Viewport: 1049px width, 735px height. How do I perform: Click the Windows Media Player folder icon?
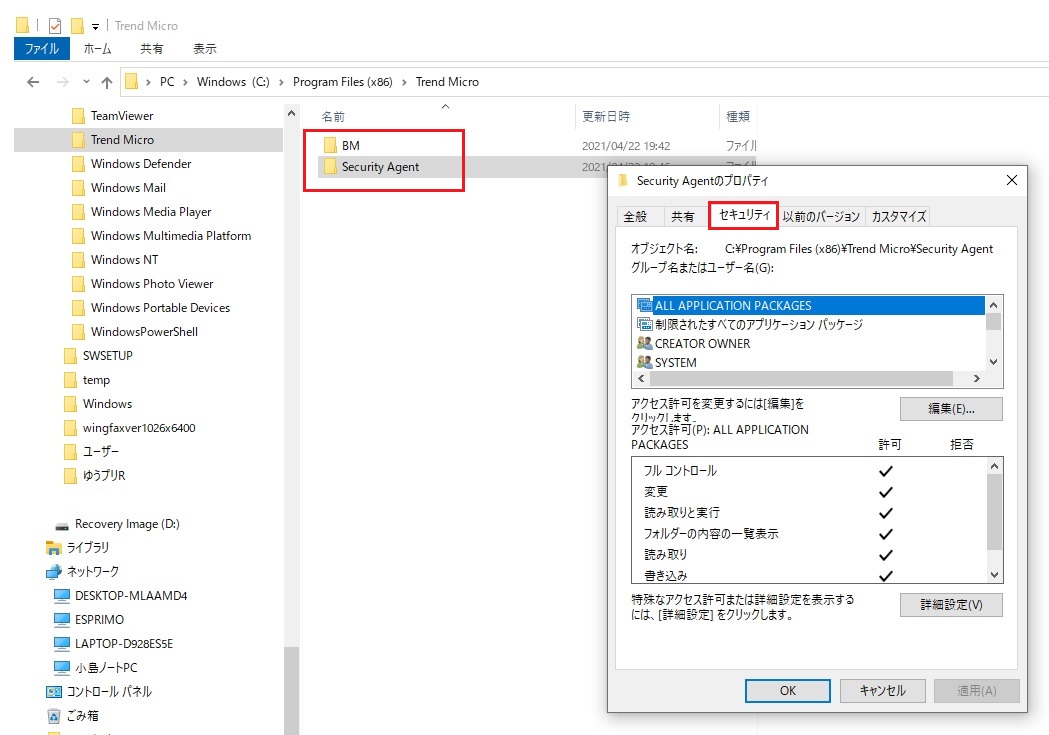click(x=78, y=212)
